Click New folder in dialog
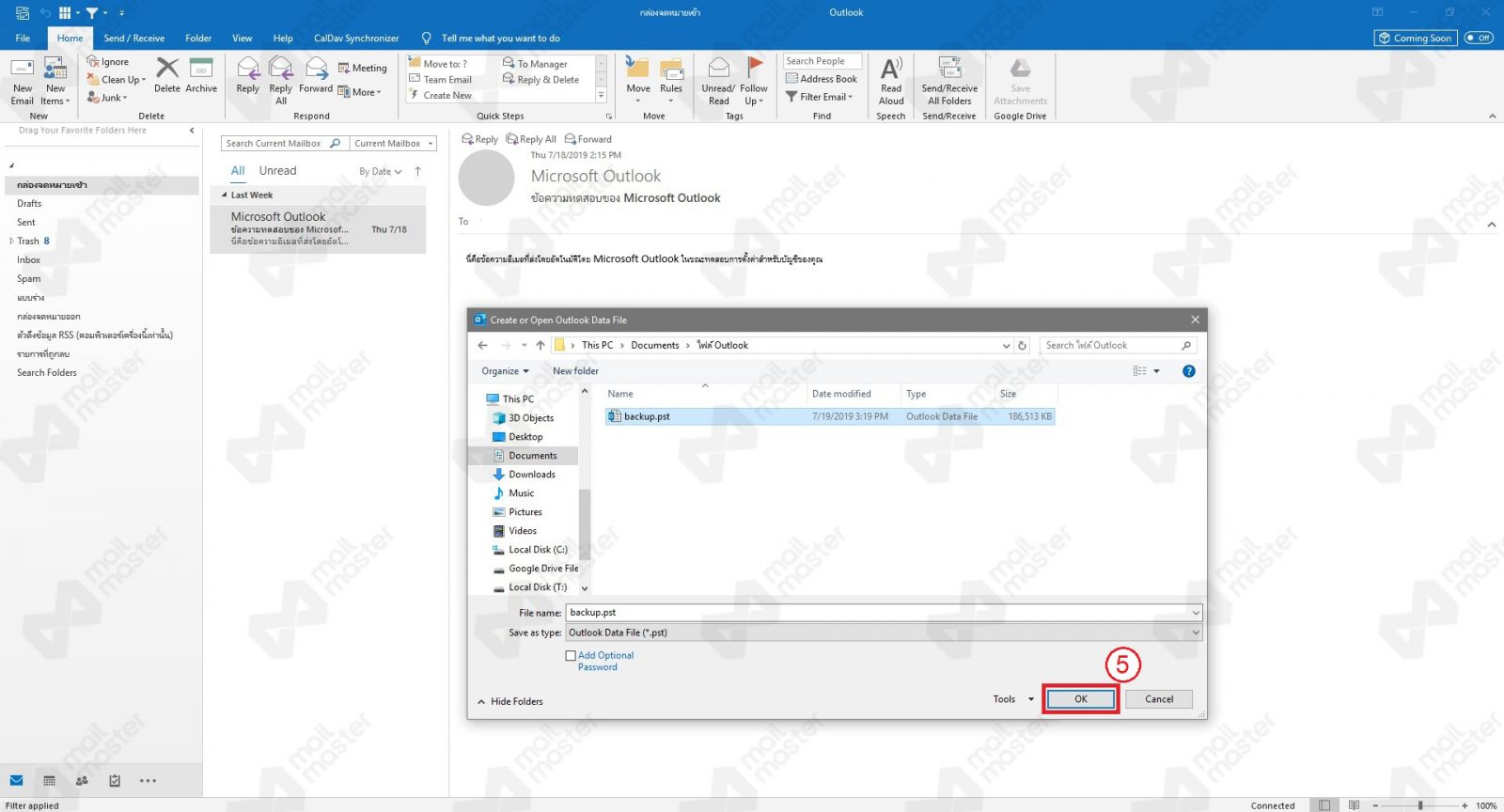This screenshot has height=812, width=1504. 575,371
